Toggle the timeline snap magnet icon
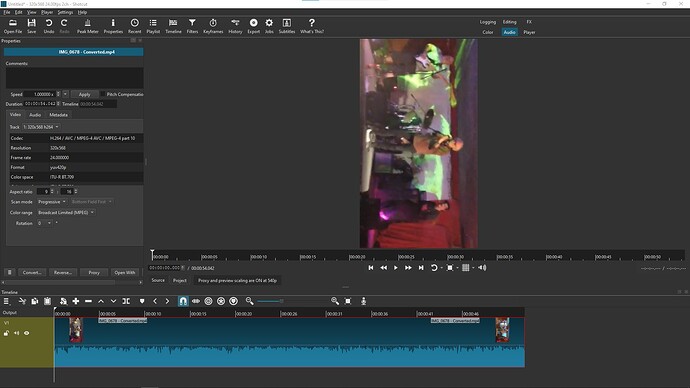 183,301
